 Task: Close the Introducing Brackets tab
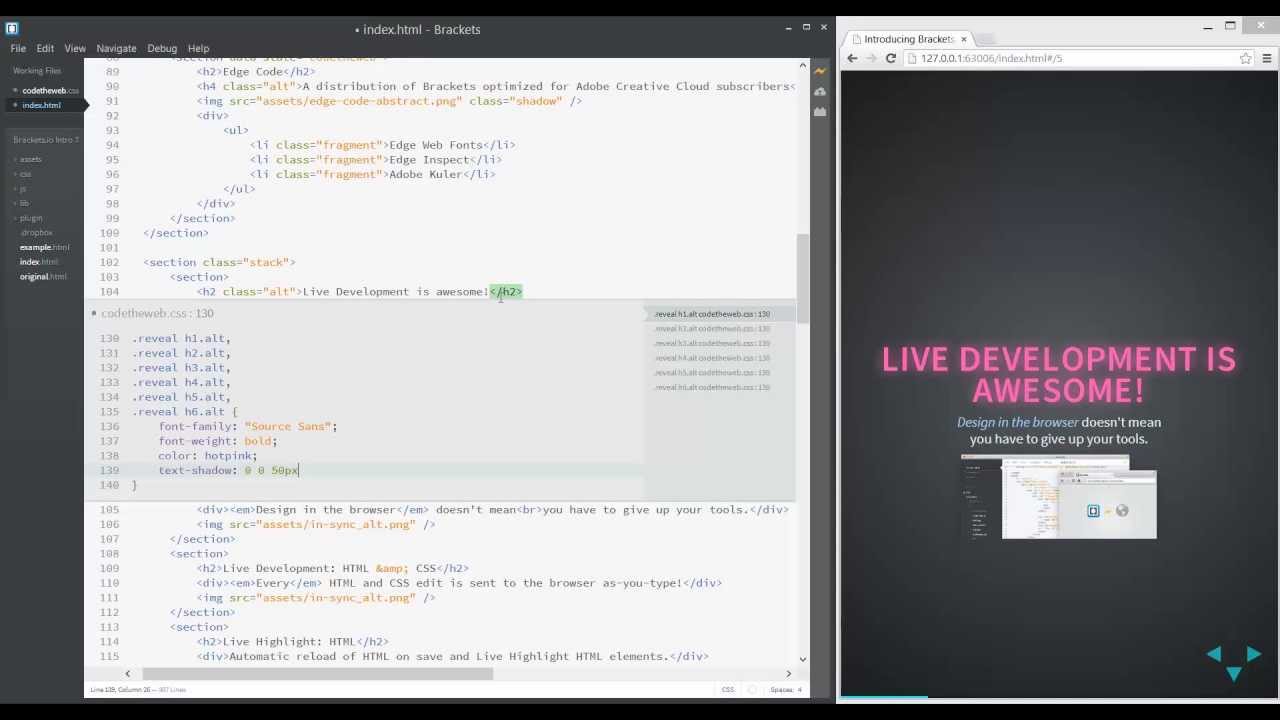[963, 39]
